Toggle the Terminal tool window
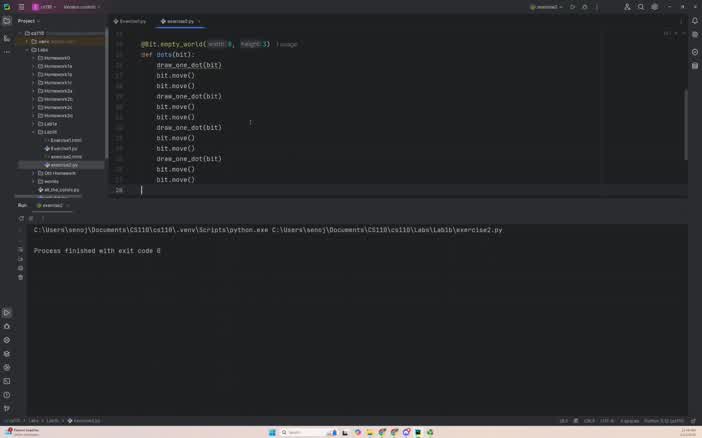This screenshot has height=438, width=702. (7, 381)
